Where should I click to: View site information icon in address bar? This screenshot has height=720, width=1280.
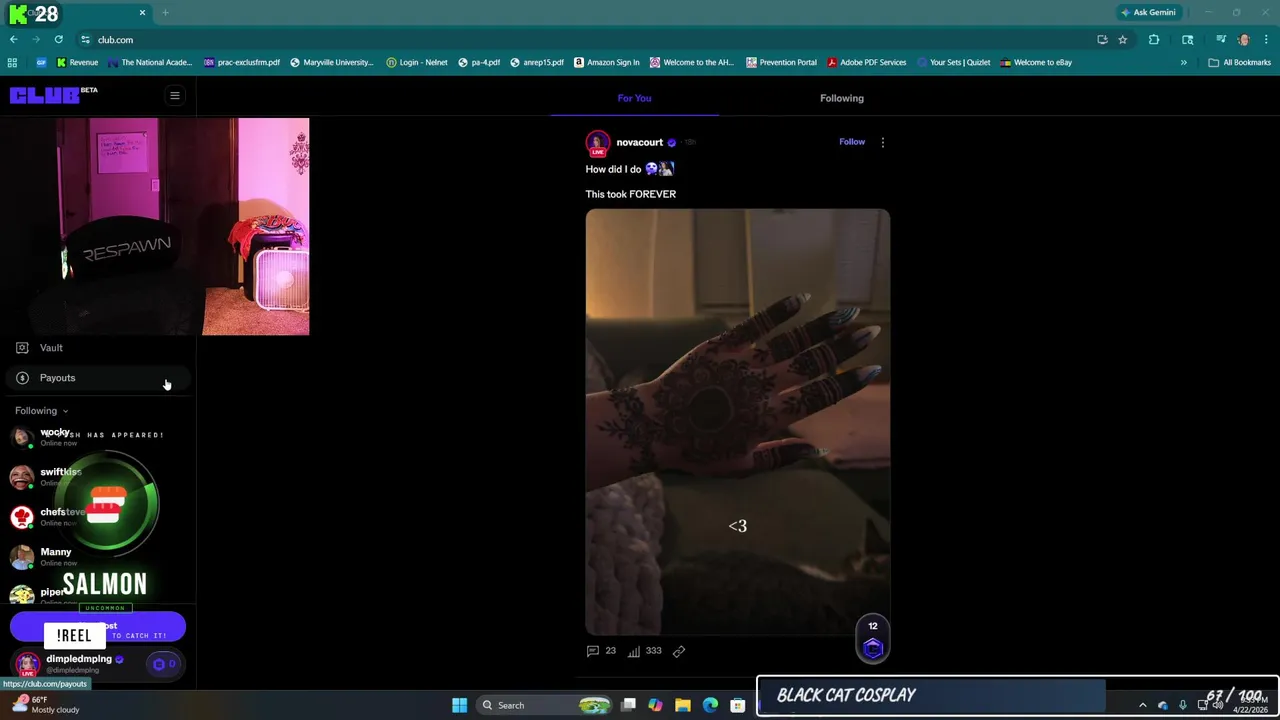pyautogui.click(x=87, y=40)
